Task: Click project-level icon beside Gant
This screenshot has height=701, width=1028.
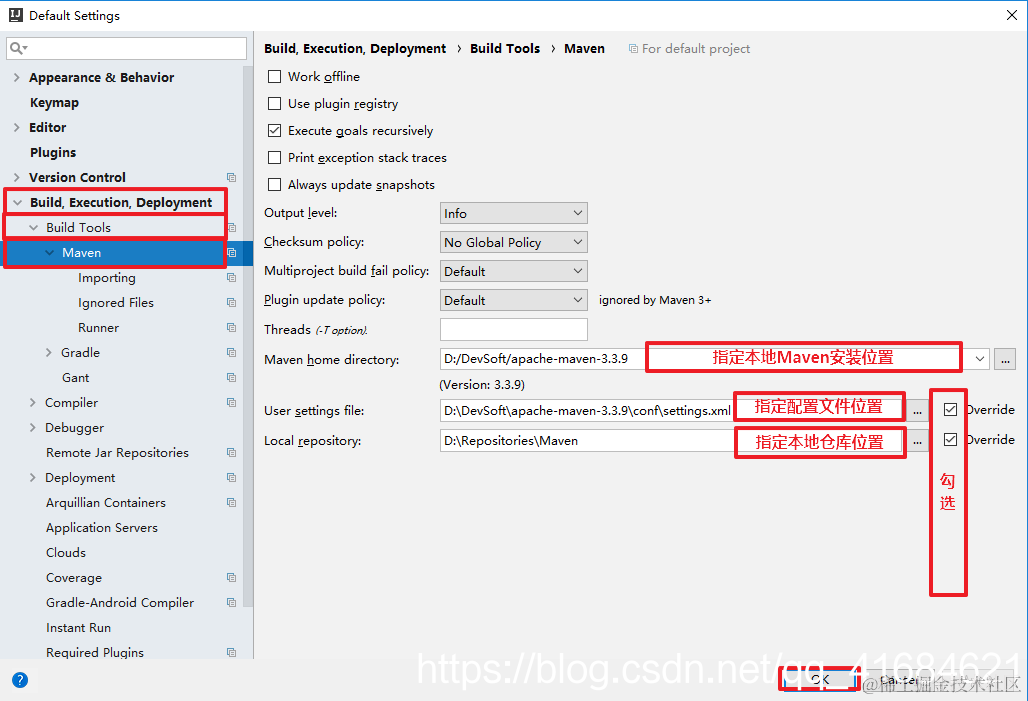Action: [231, 377]
